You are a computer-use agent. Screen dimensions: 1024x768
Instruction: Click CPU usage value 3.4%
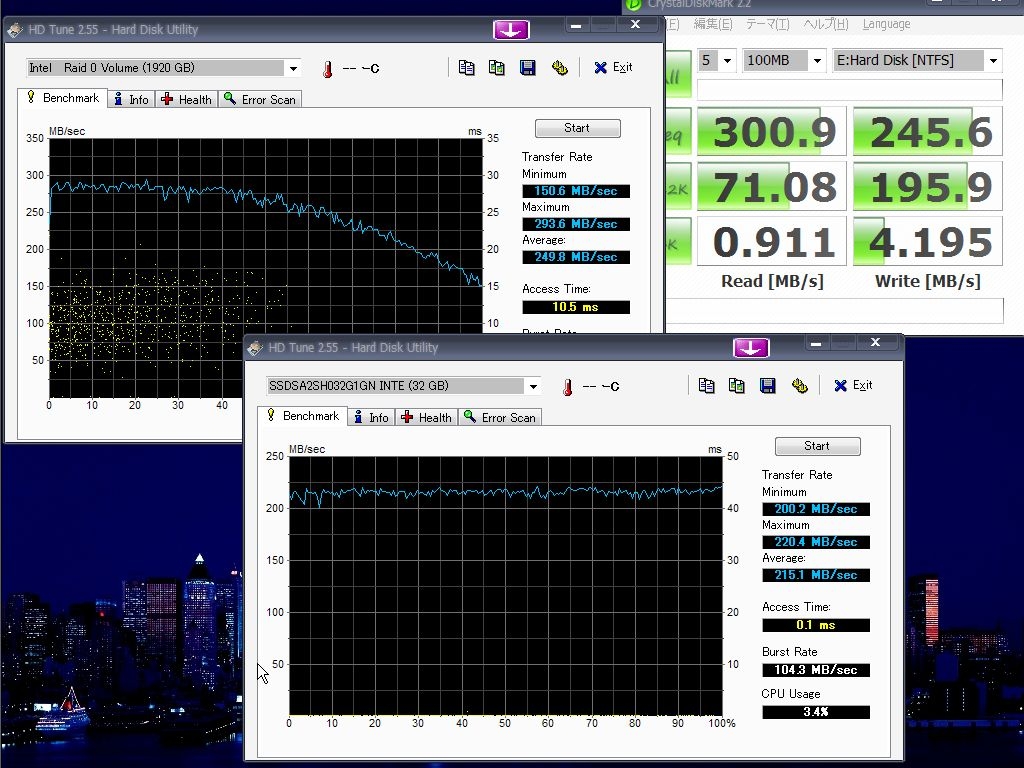tap(816, 712)
